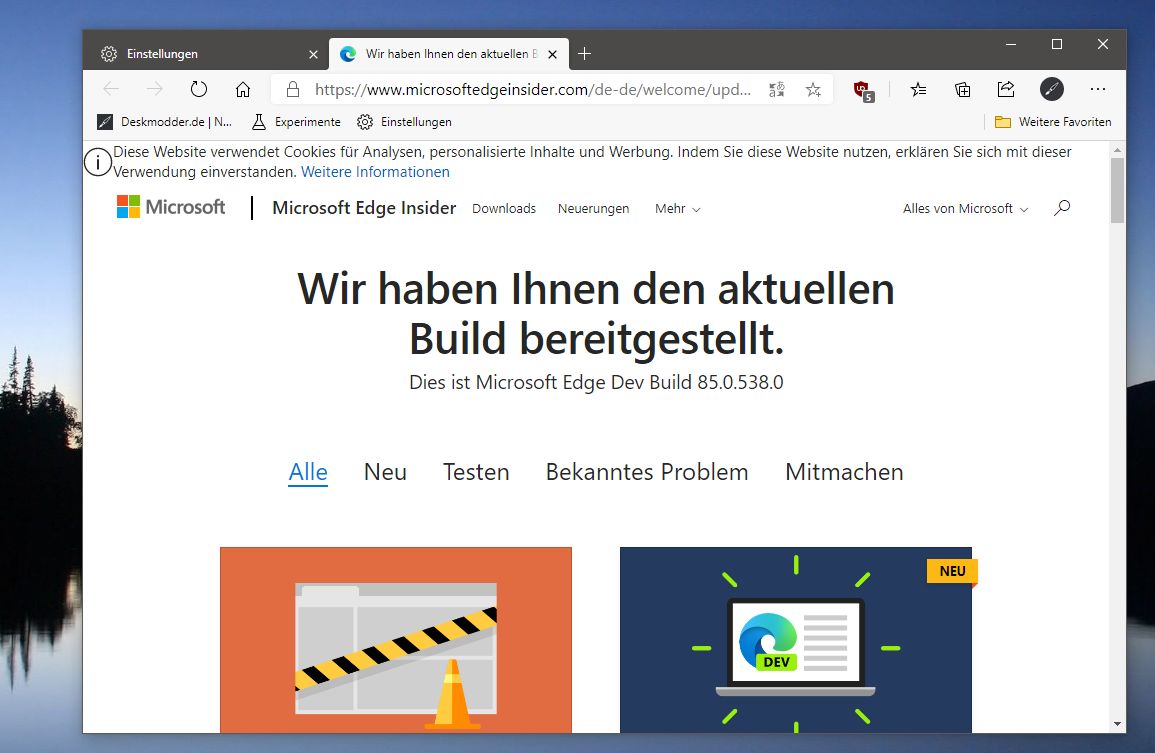This screenshot has width=1155, height=753.
Task: Click the cookie notice info icon
Action: click(98, 162)
